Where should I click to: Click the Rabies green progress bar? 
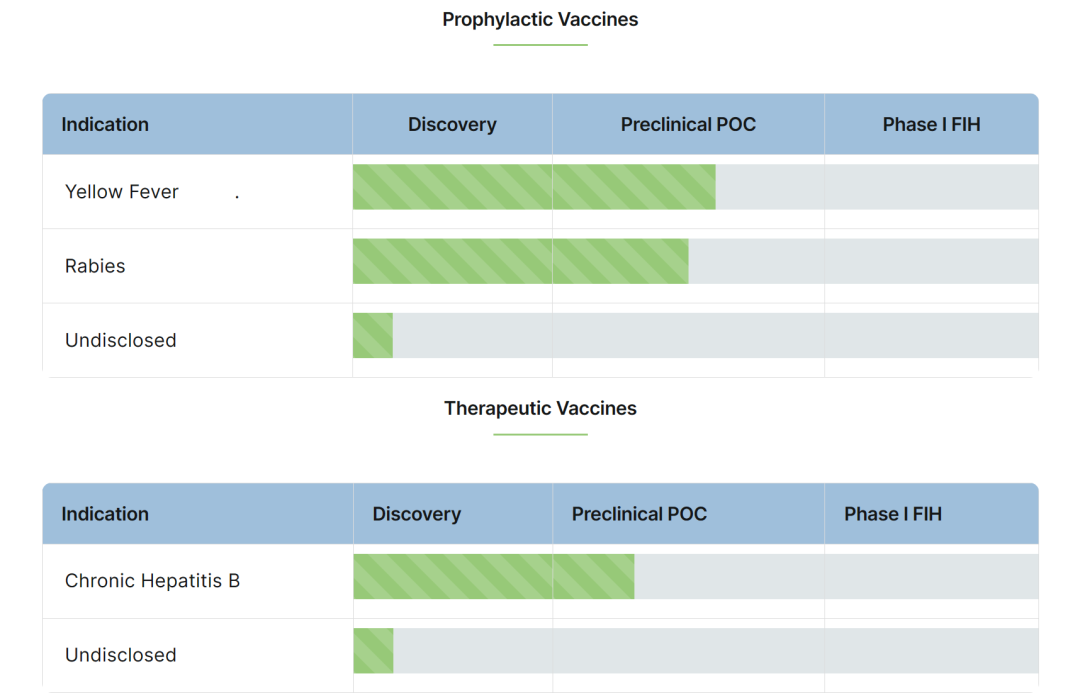click(520, 261)
